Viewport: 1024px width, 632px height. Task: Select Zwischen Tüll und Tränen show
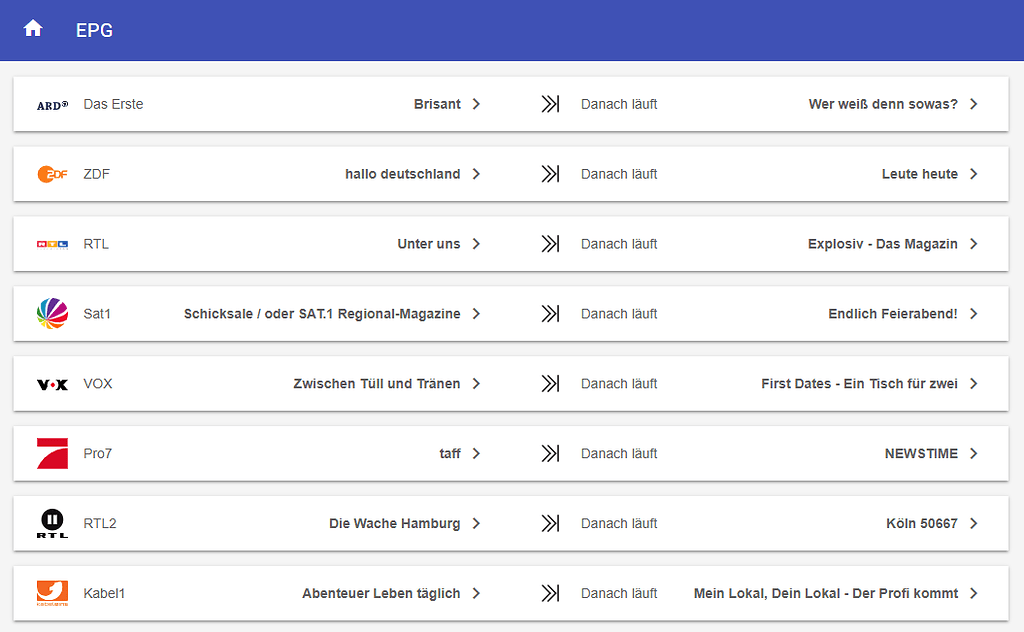tap(376, 384)
